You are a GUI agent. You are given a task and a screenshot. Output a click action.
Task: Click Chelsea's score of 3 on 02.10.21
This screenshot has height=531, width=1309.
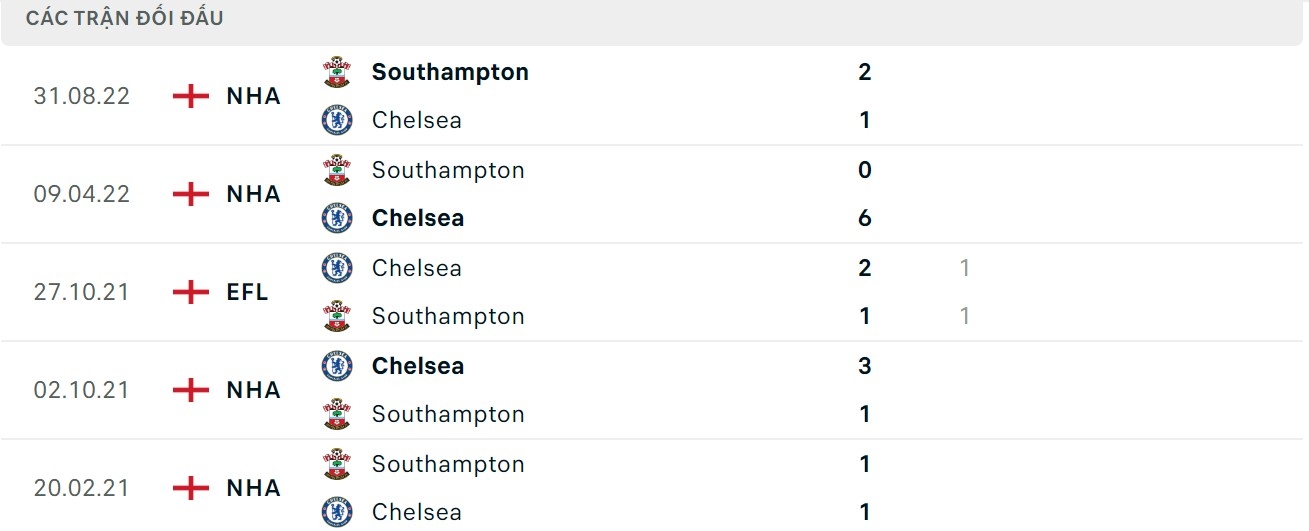point(865,366)
